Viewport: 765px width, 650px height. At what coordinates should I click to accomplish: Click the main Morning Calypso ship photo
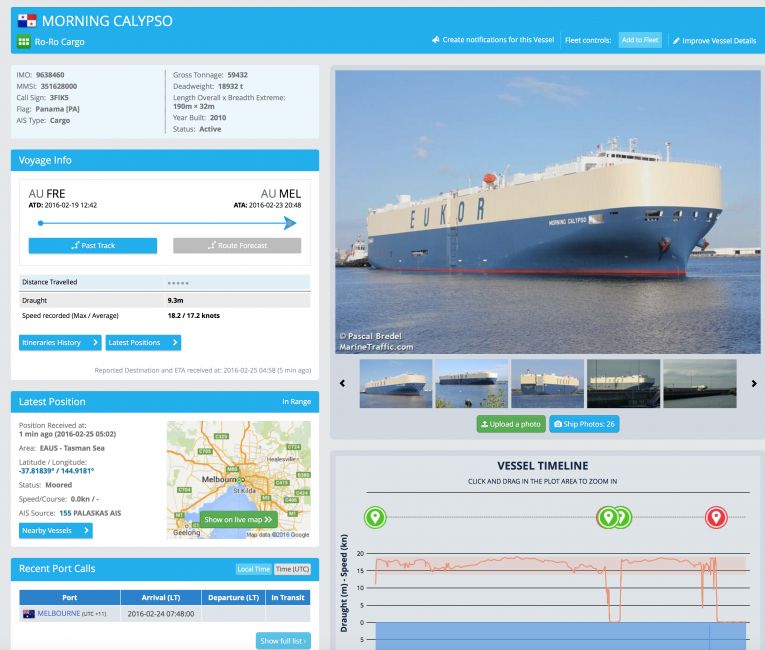point(547,212)
